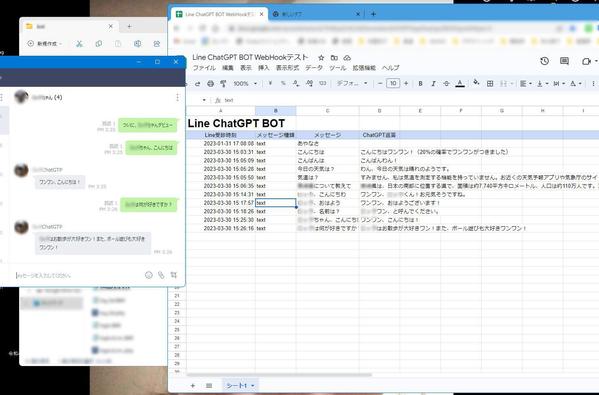599x395 pixels.
Task: Apply strikethrough formatting
Action: 446,83
